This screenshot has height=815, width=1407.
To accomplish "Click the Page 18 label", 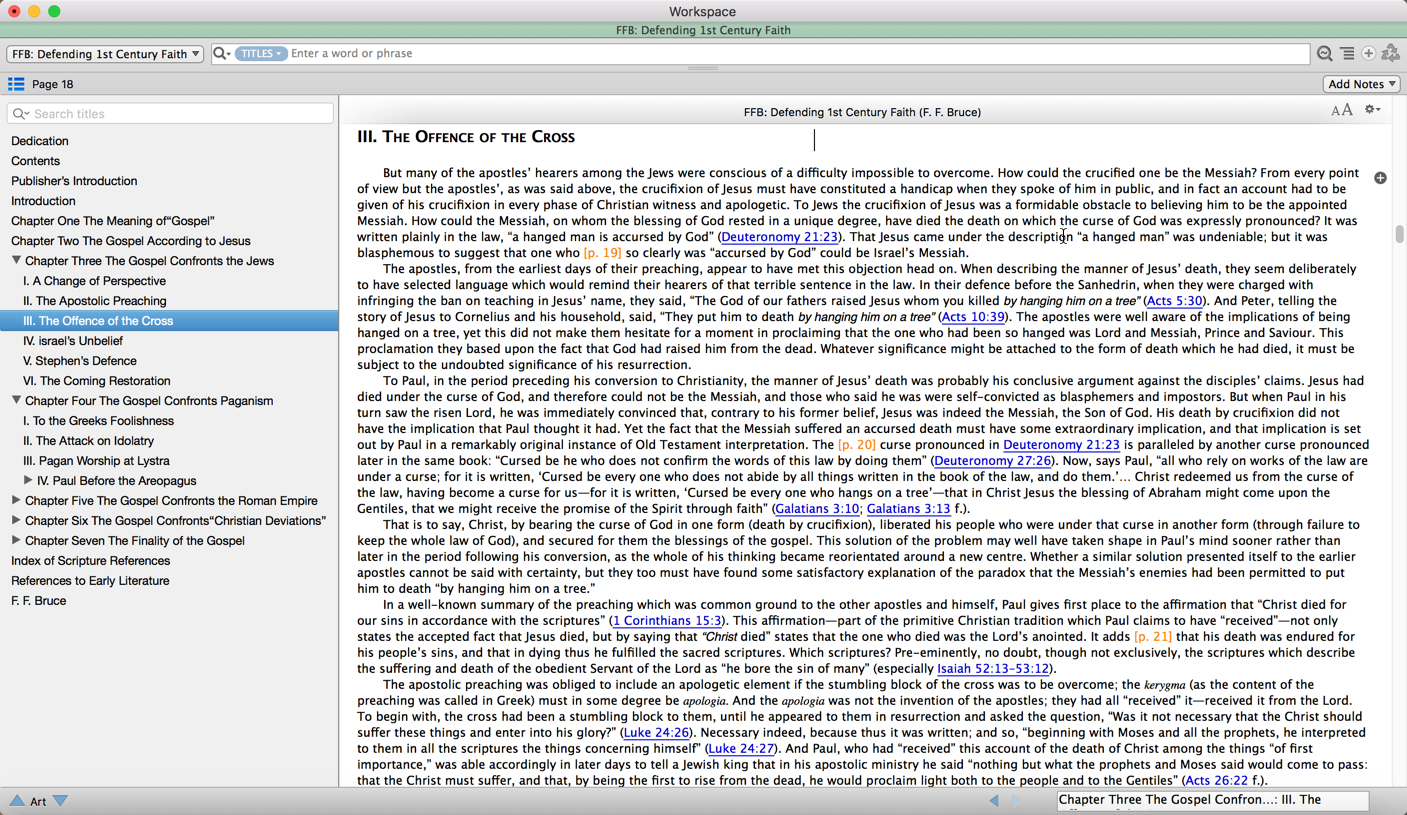I will (x=53, y=84).
